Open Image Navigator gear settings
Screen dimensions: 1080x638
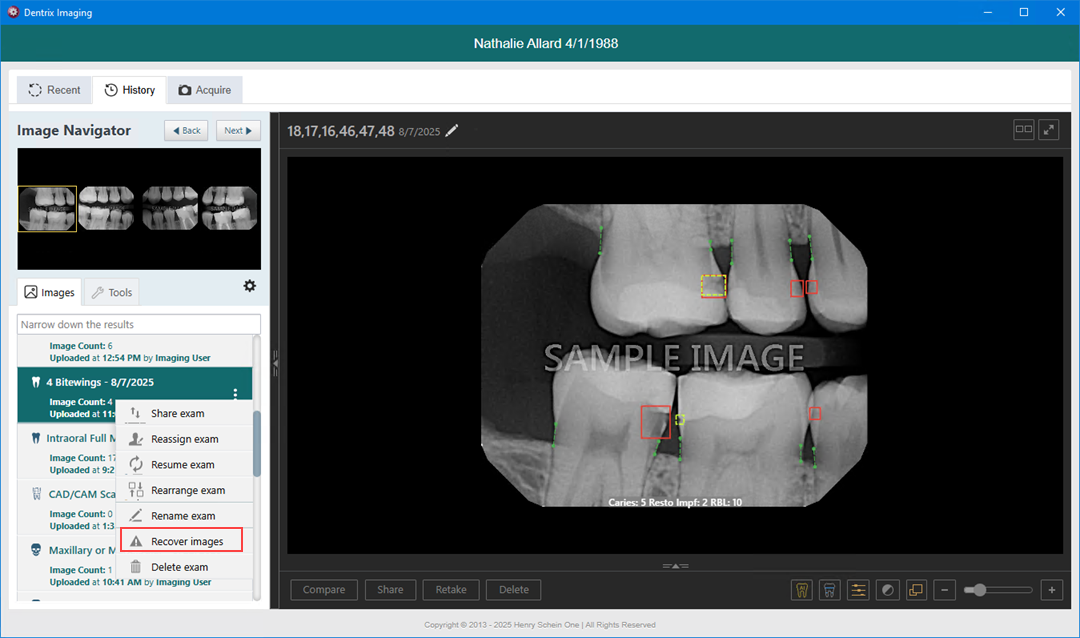[249, 286]
